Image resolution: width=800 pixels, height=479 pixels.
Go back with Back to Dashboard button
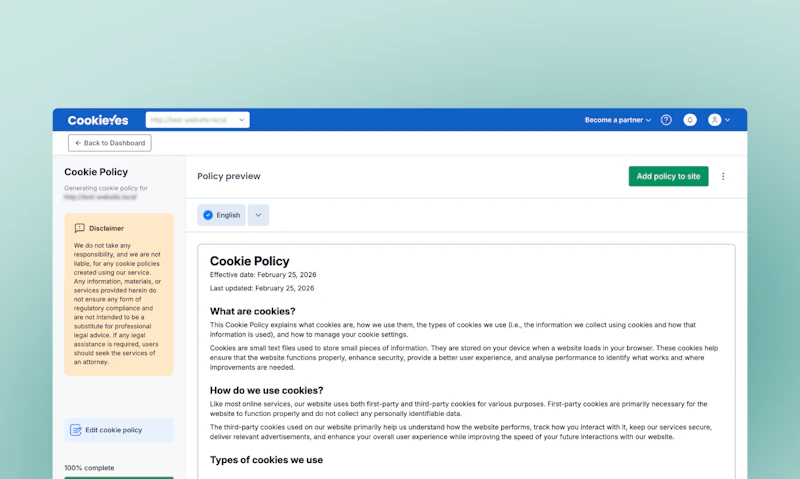(x=110, y=143)
